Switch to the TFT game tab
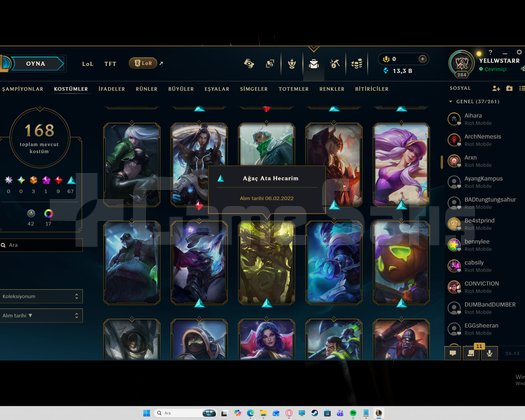Viewport: 525px width, 420px height. [x=110, y=64]
